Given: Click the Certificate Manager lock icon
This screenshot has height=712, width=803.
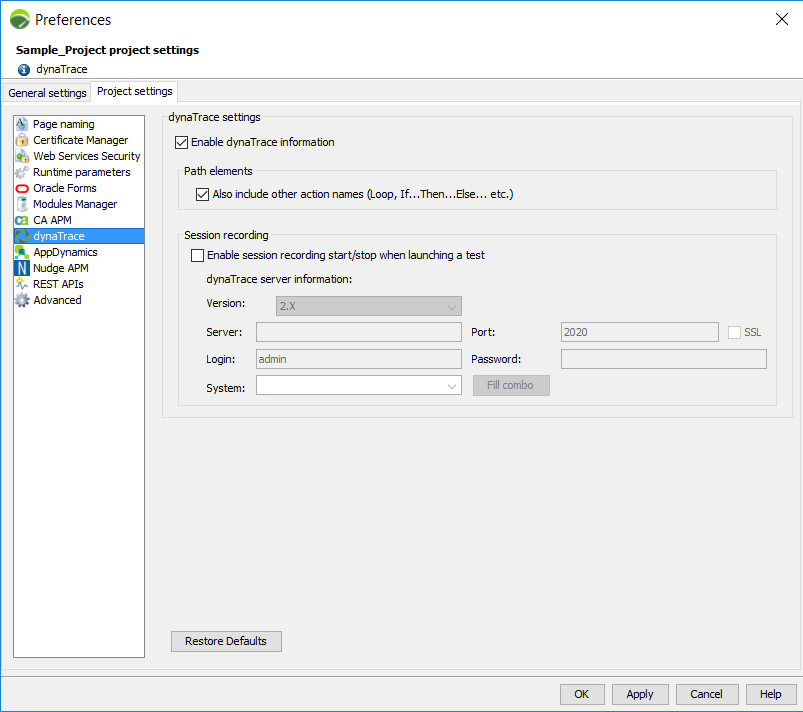Looking at the screenshot, I should click(x=22, y=140).
